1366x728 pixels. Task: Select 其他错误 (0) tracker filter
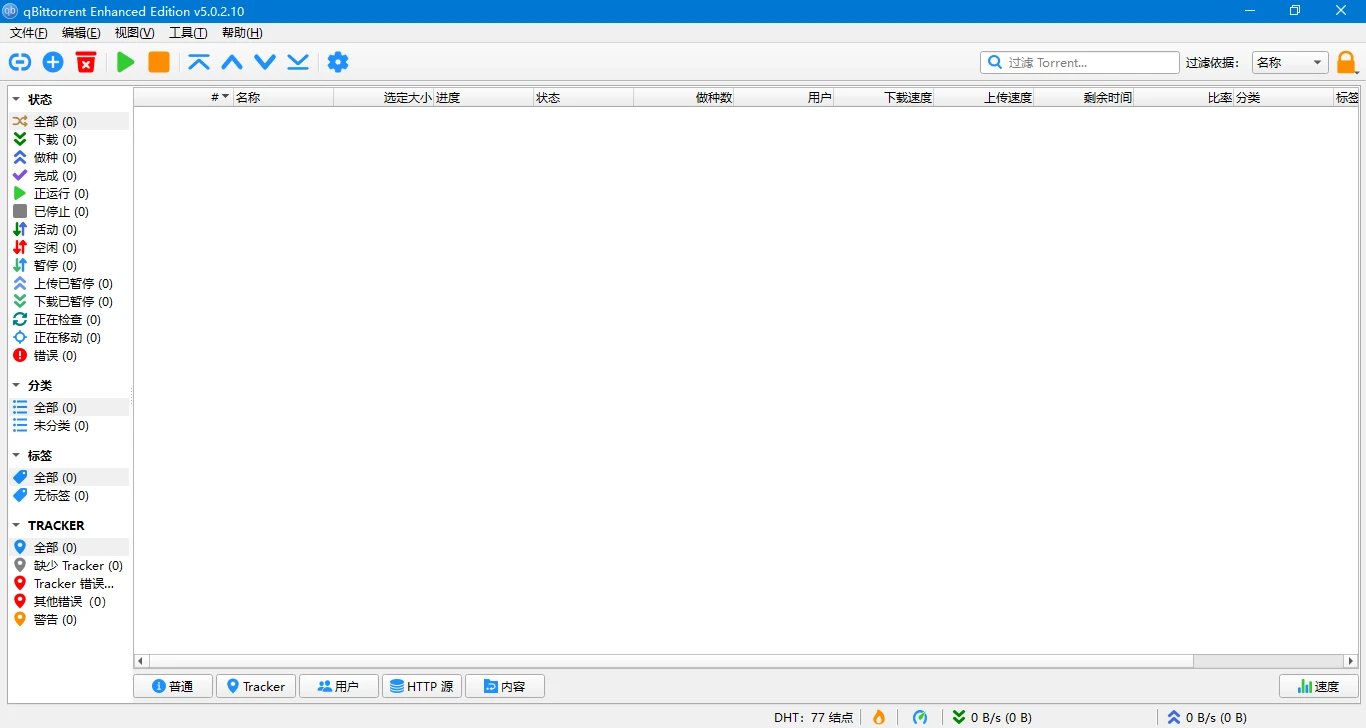pyautogui.click(x=70, y=601)
